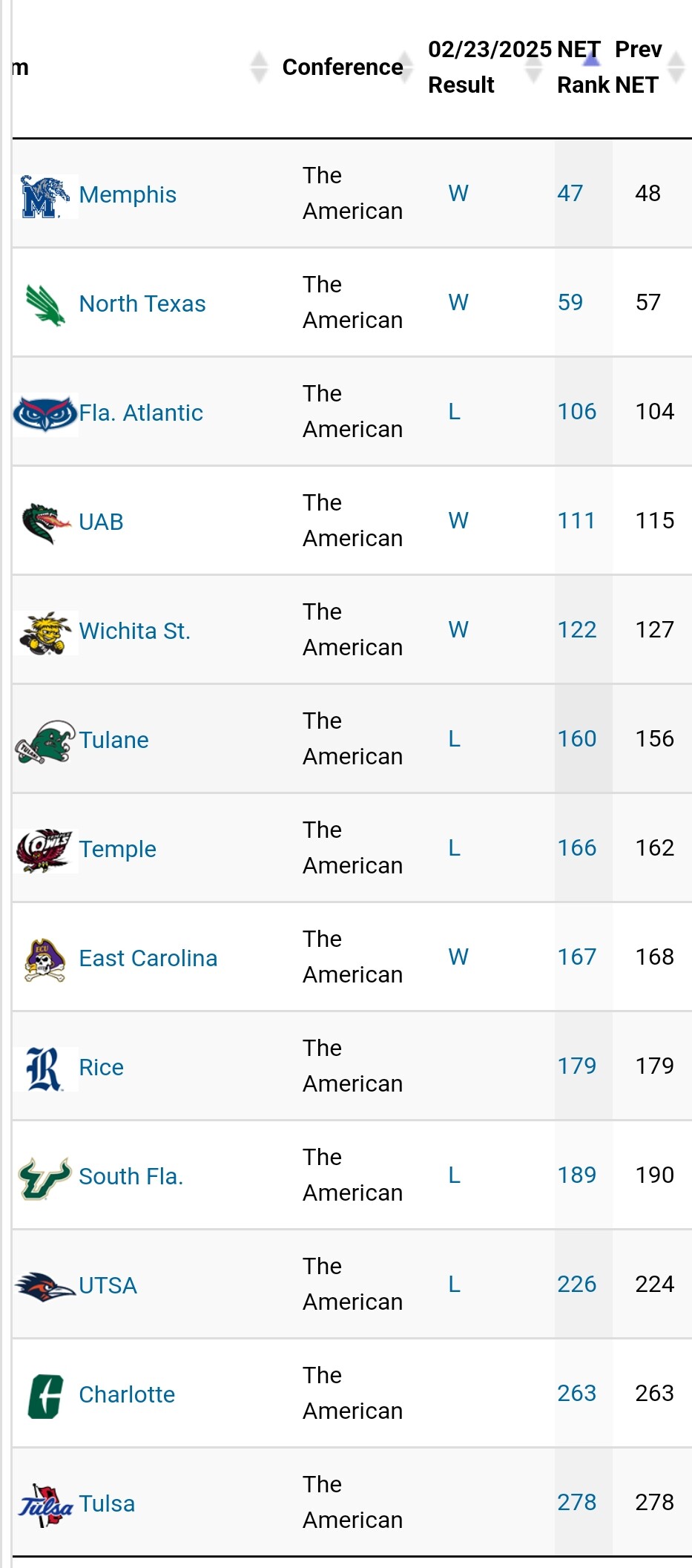Click the Tulane green wave logo
Screen dimensions: 692x1568
tap(45, 741)
